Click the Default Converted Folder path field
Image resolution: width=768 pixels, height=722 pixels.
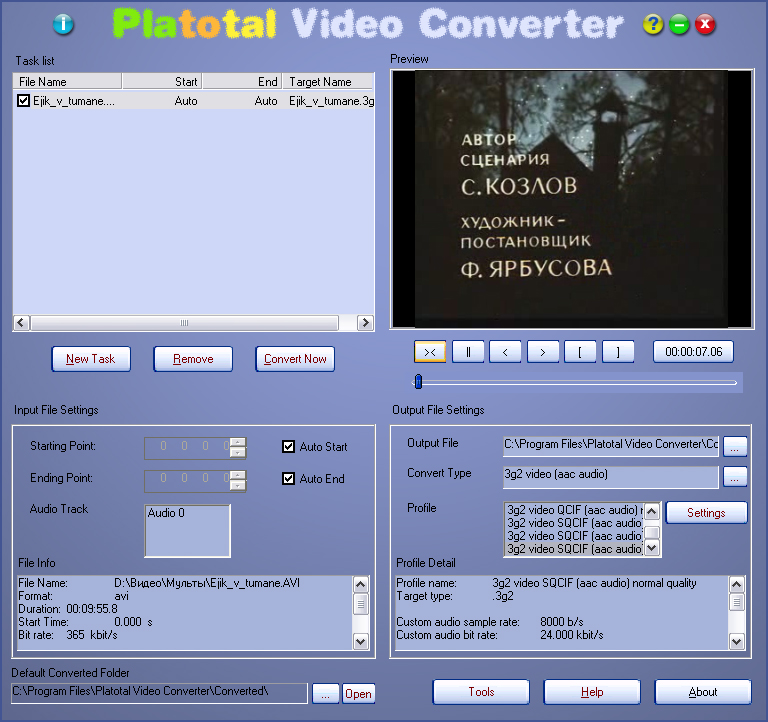coord(159,693)
